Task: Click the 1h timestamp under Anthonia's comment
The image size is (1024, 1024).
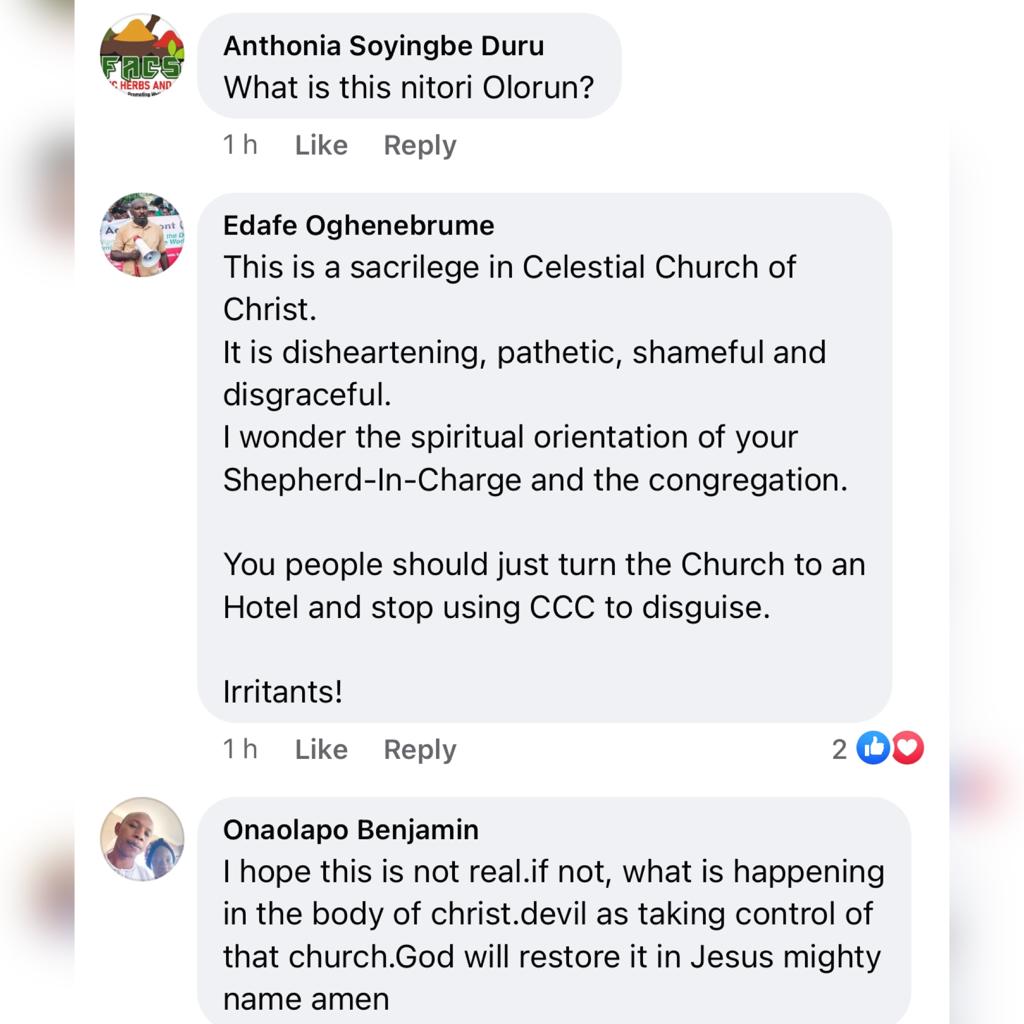Action: (x=240, y=145)
